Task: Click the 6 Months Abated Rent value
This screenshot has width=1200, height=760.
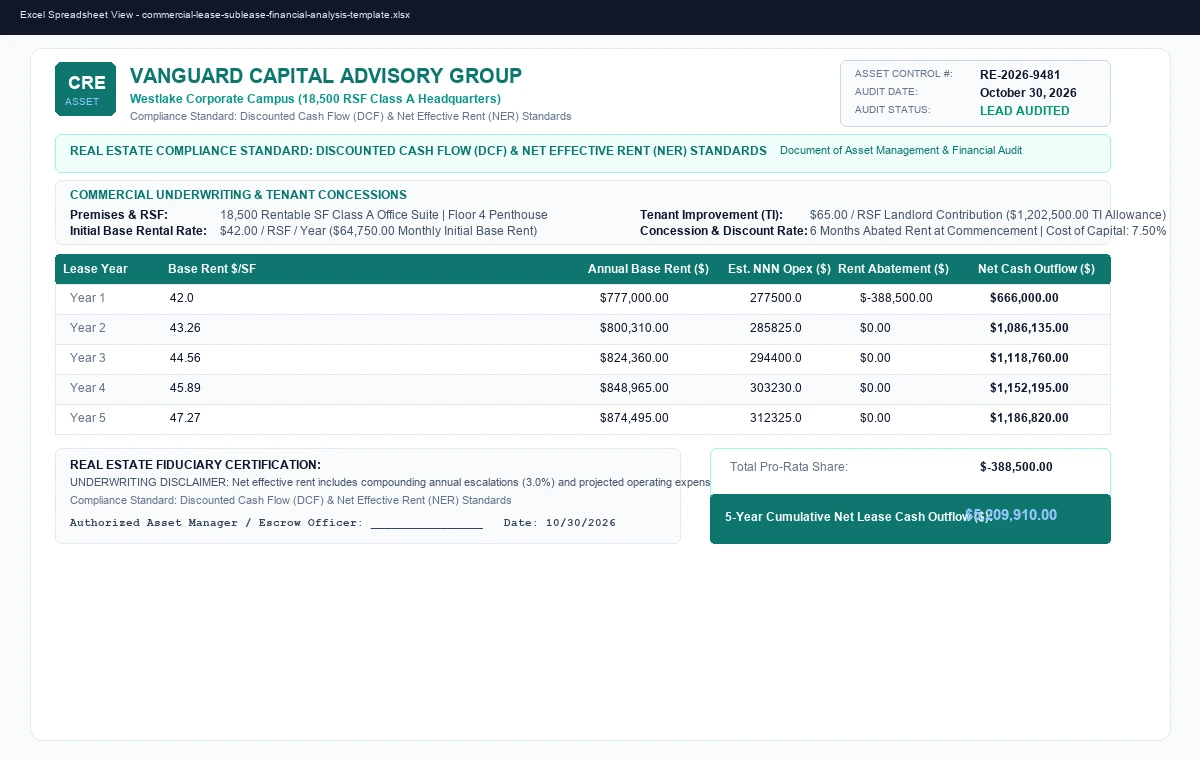Action: [988, 231]
